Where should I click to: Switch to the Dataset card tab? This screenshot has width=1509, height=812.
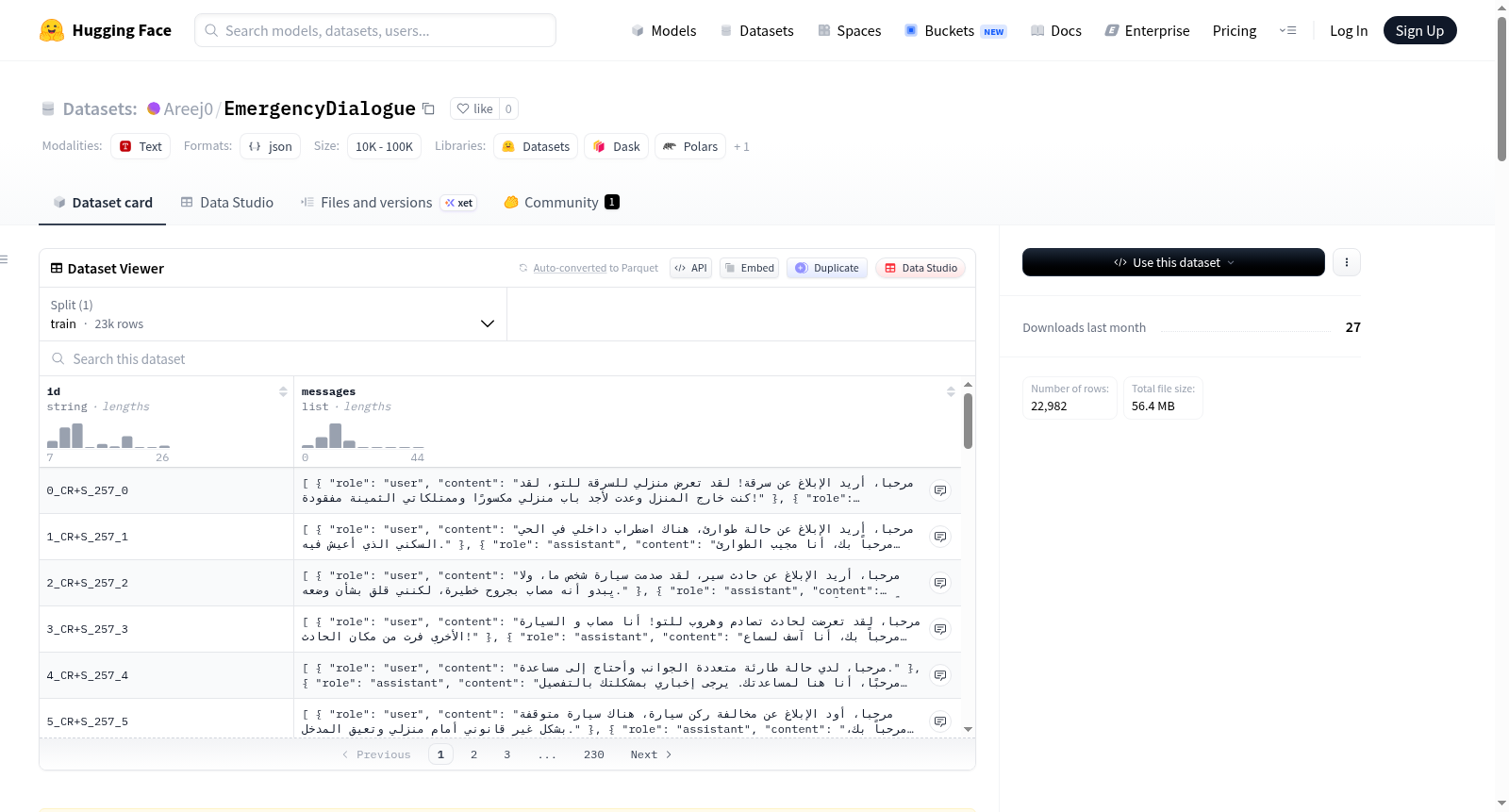(x=103, y=202)
